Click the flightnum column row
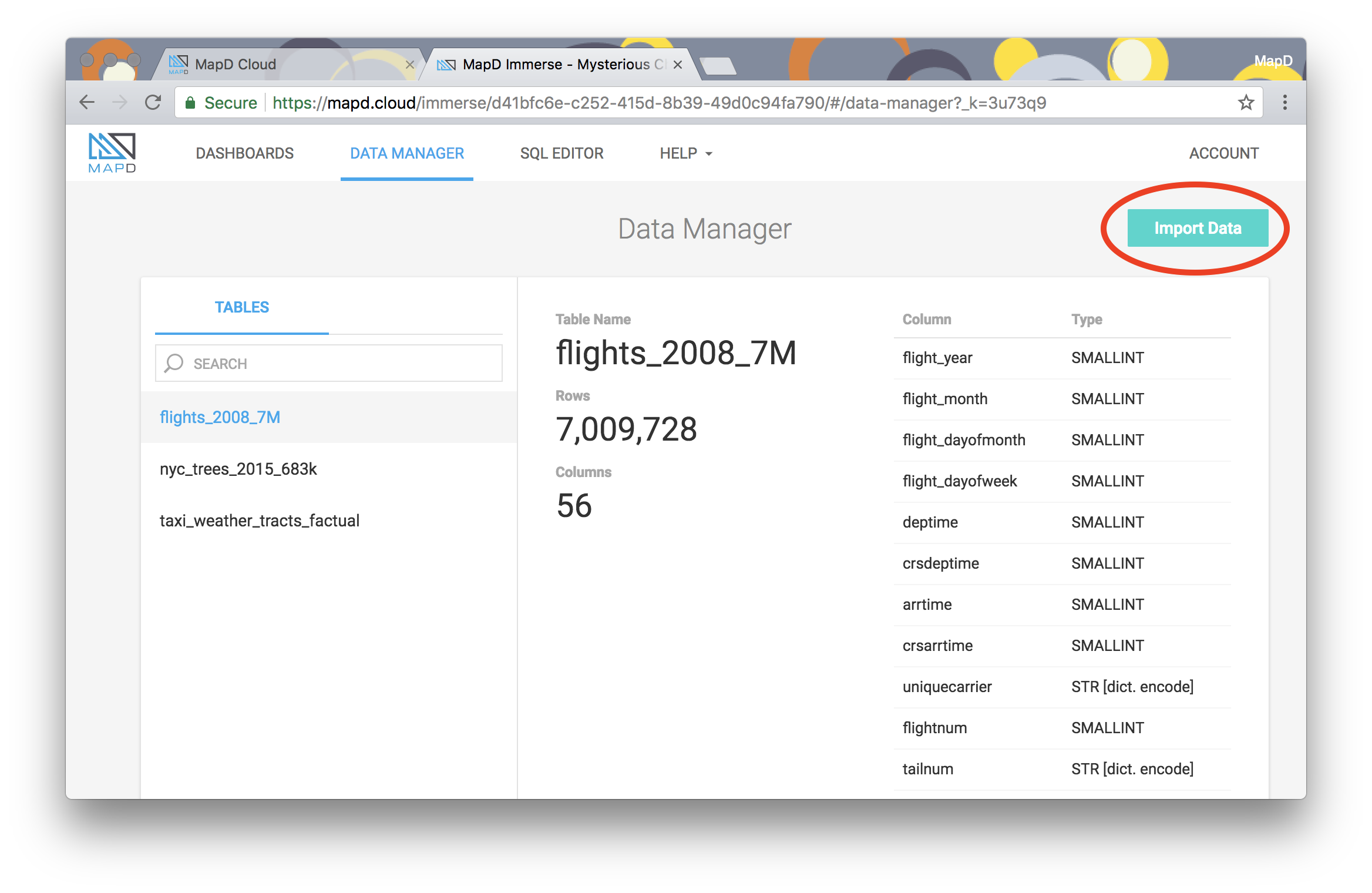 [x=1062, y=728]
